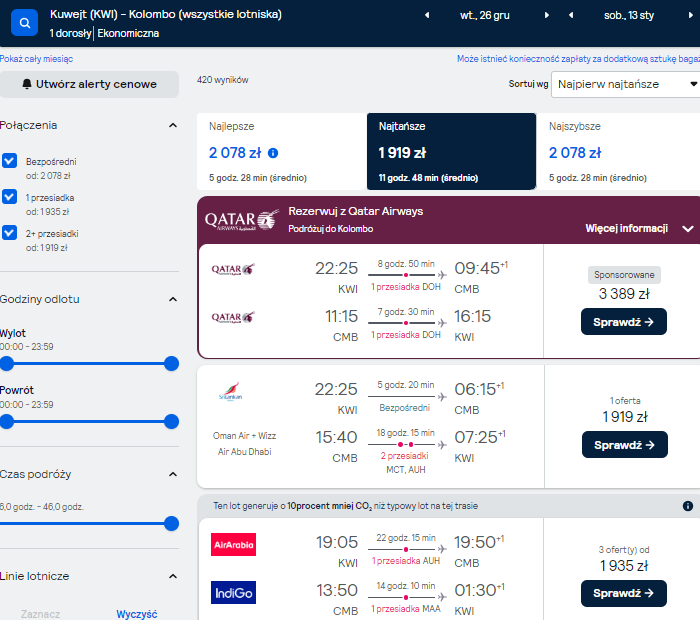Click the Qatar Airways banner logo
Screen dimensions: 700x620
tap(242, 220)
